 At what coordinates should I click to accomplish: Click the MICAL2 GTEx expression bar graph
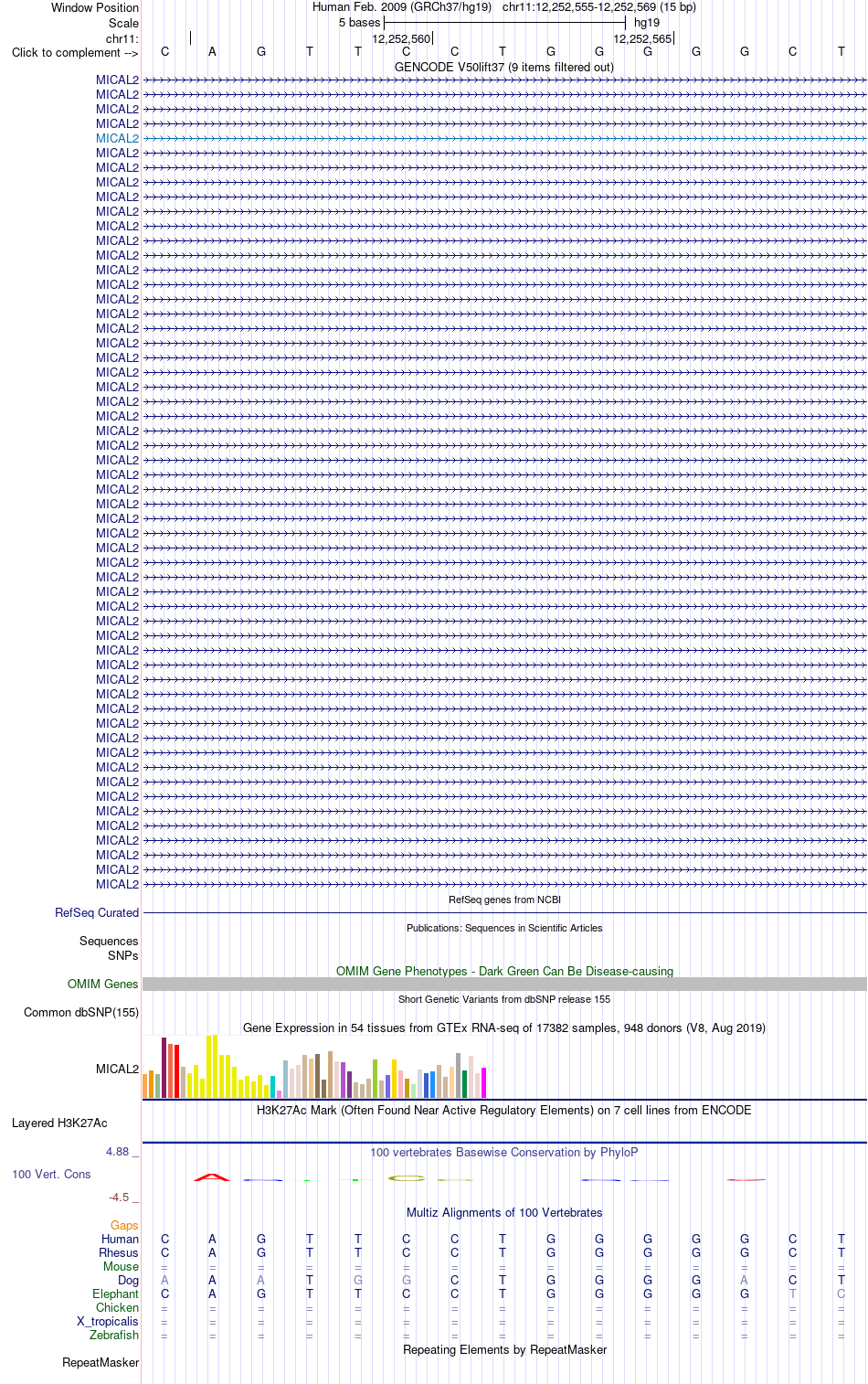click(x=314, y=1067)
